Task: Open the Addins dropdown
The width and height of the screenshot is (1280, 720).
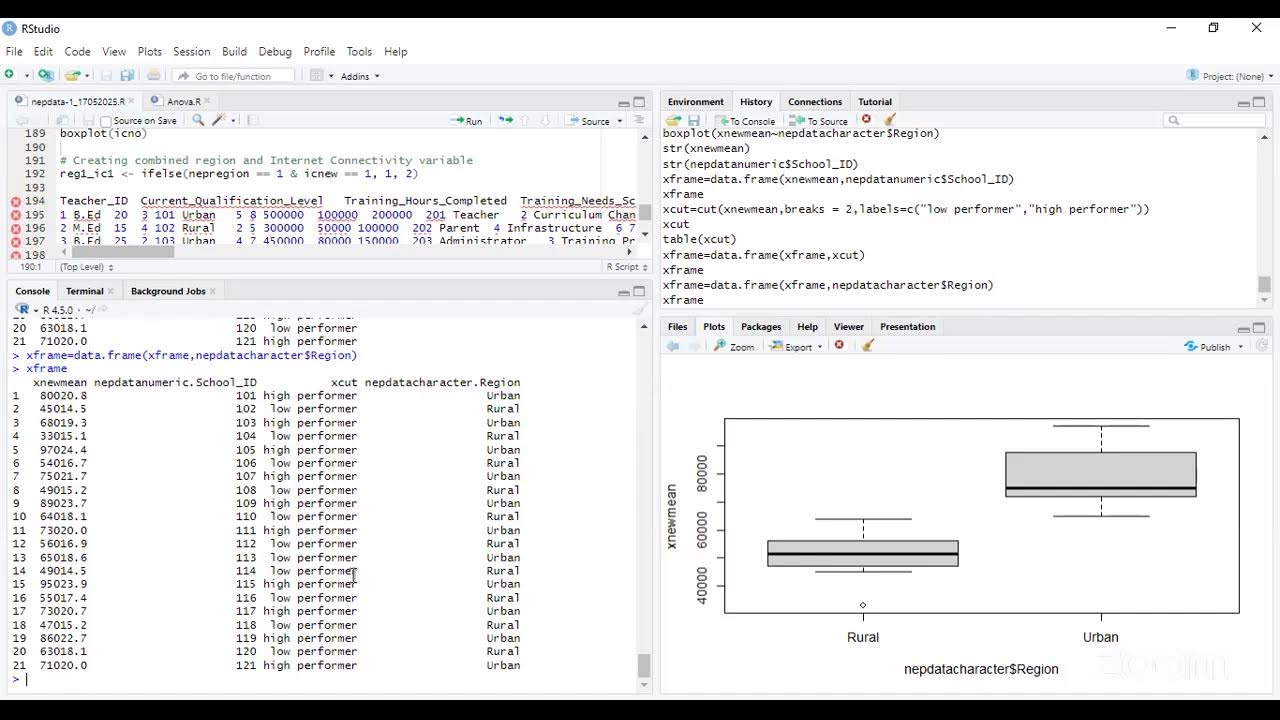Action: 360,76
